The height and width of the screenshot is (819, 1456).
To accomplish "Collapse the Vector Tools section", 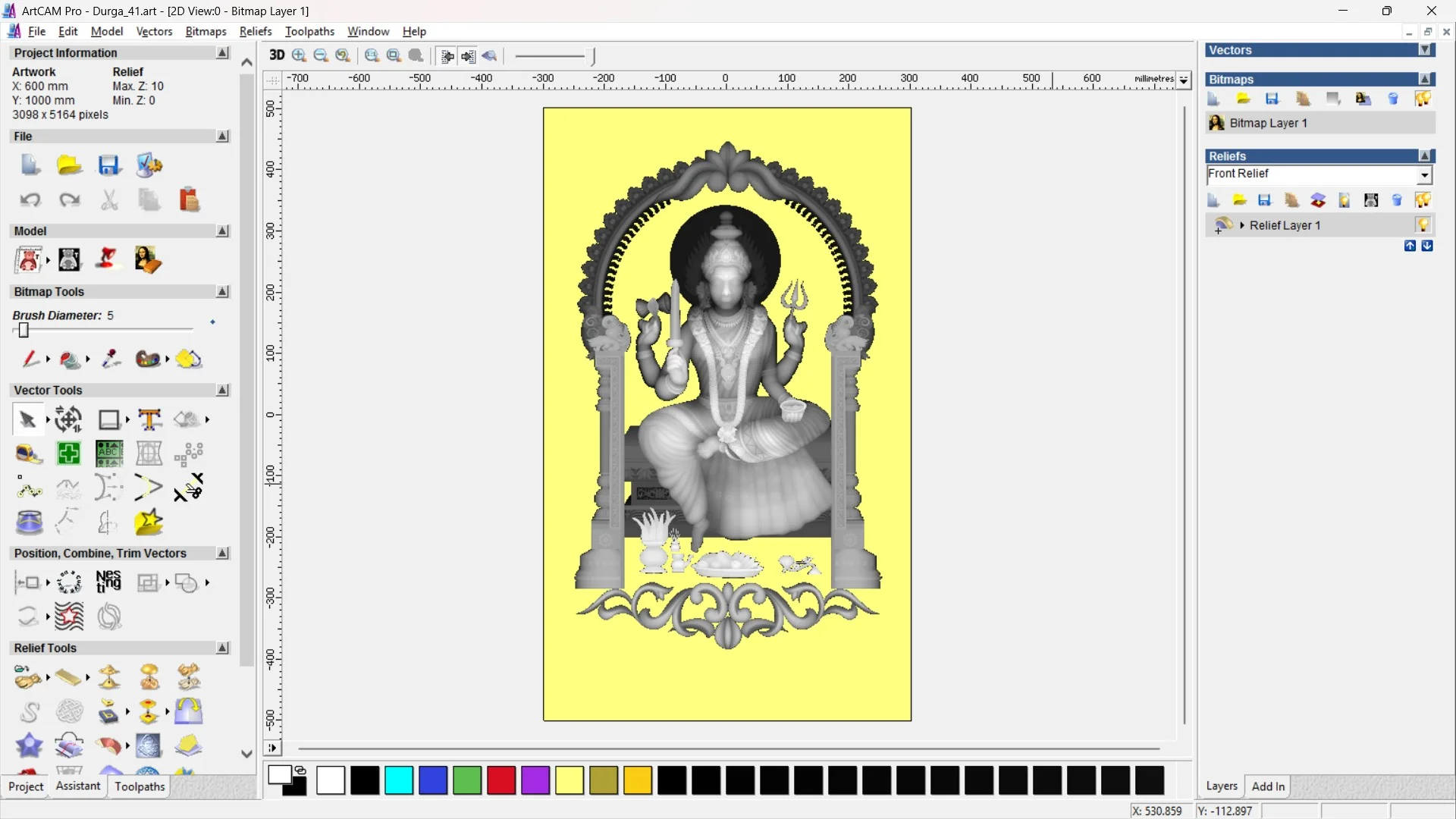I will [222, 390].
